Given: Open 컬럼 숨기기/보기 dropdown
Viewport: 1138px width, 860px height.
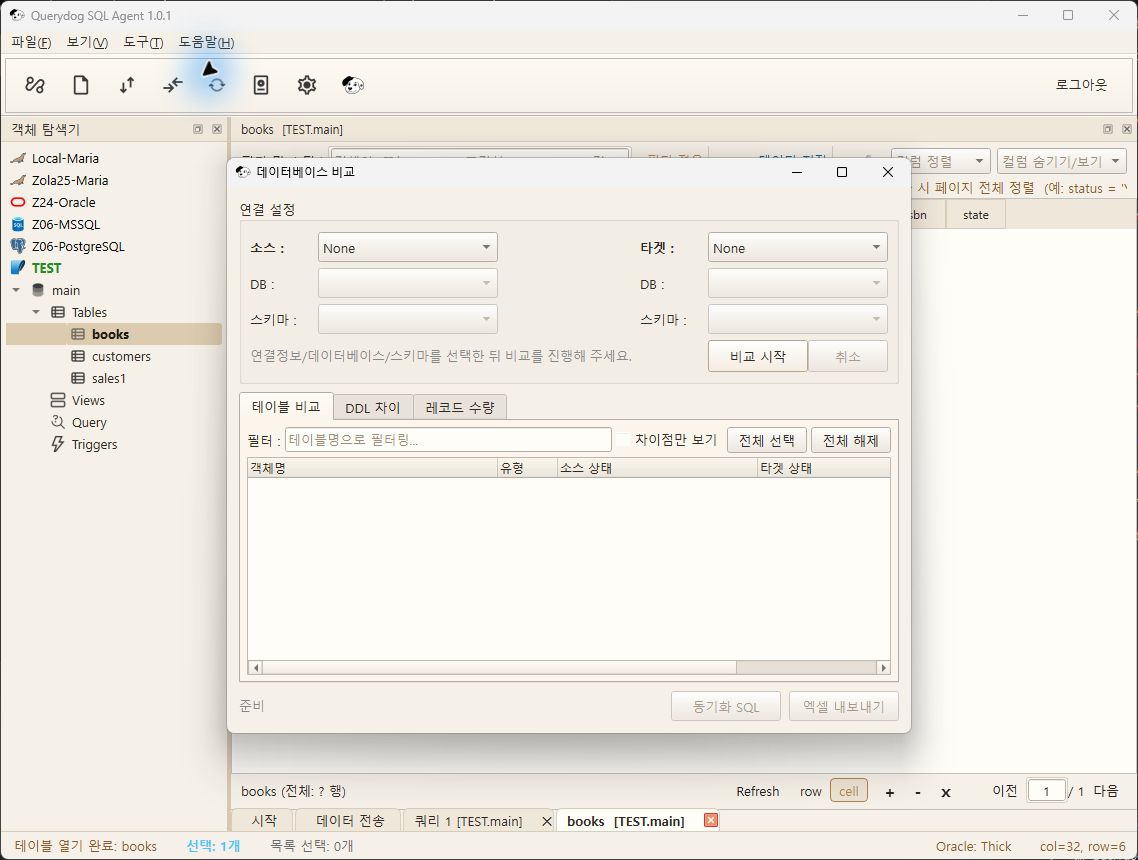Looking at the screenshot, I should 1062,161.
